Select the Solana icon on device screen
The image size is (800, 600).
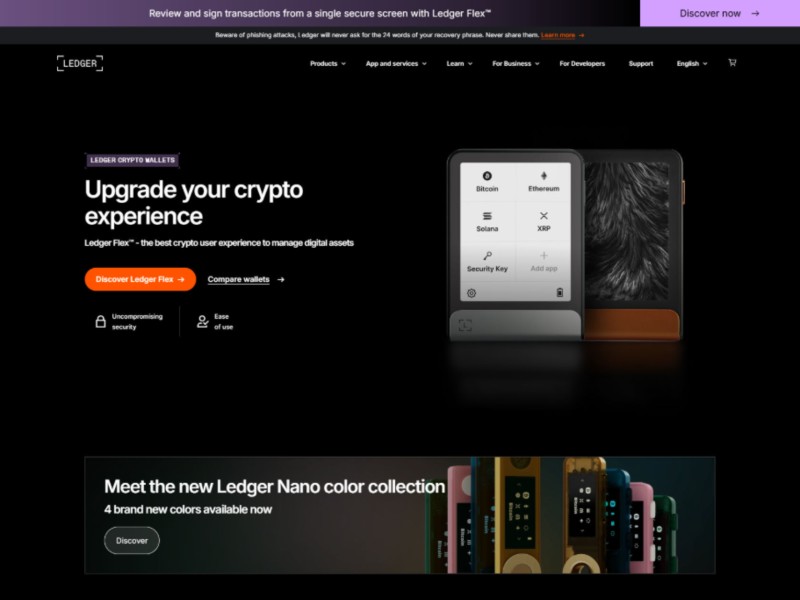pos(487,216)
